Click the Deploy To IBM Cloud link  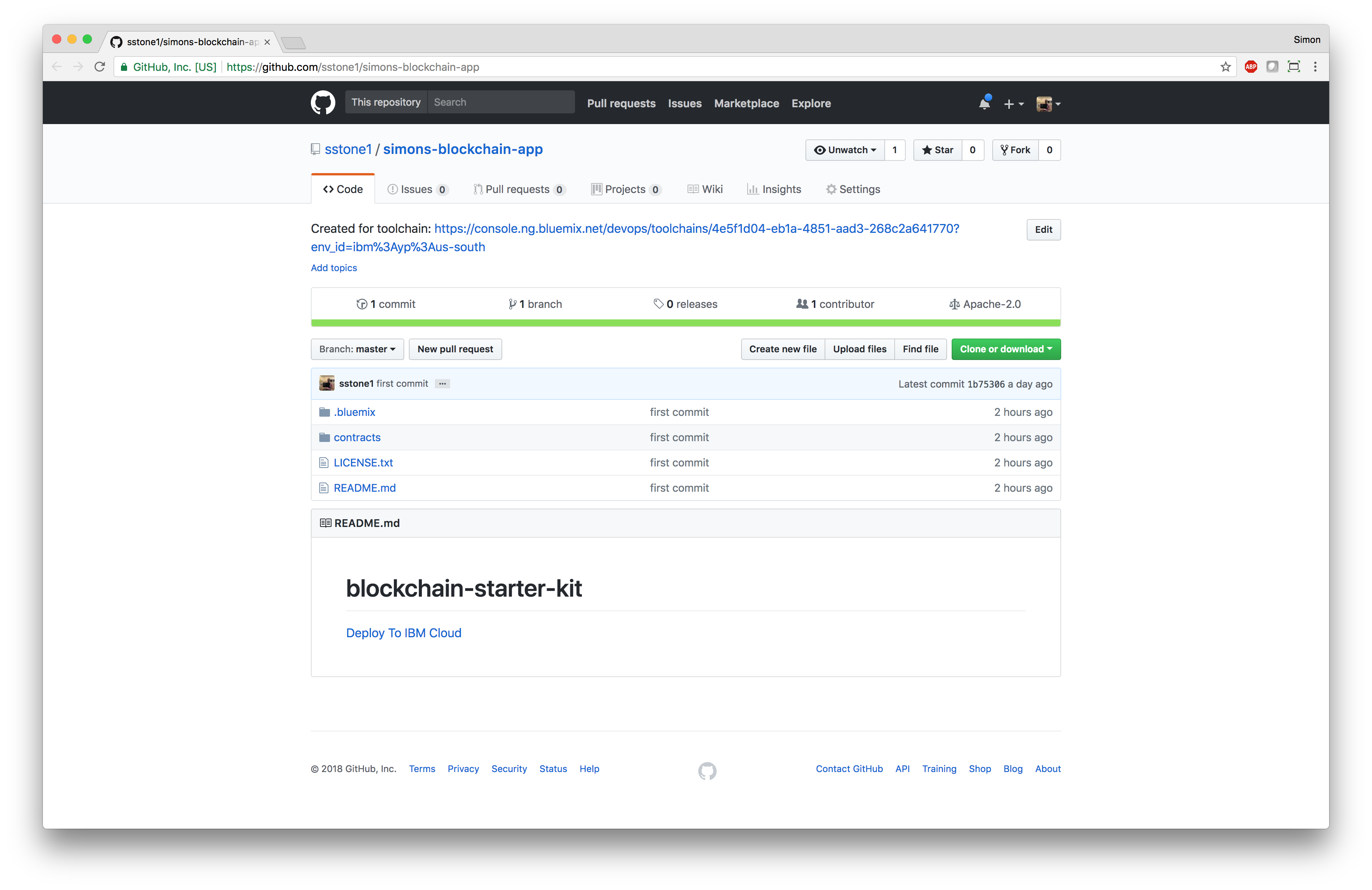point(403,633)
